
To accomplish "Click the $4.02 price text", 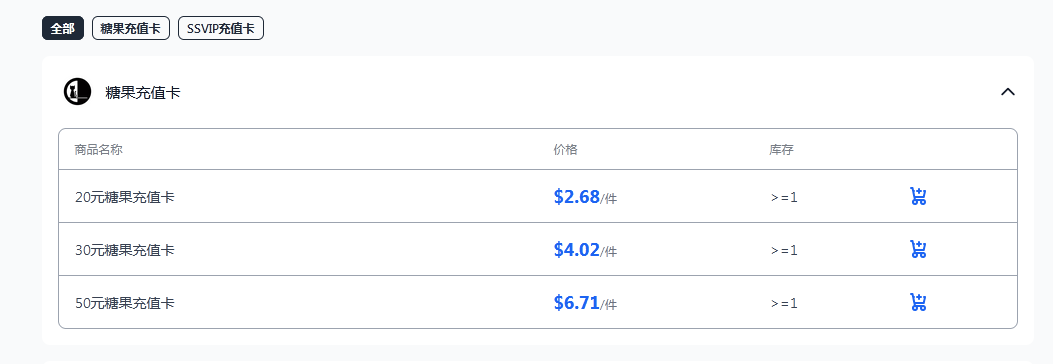I will (x=576, y=250).
